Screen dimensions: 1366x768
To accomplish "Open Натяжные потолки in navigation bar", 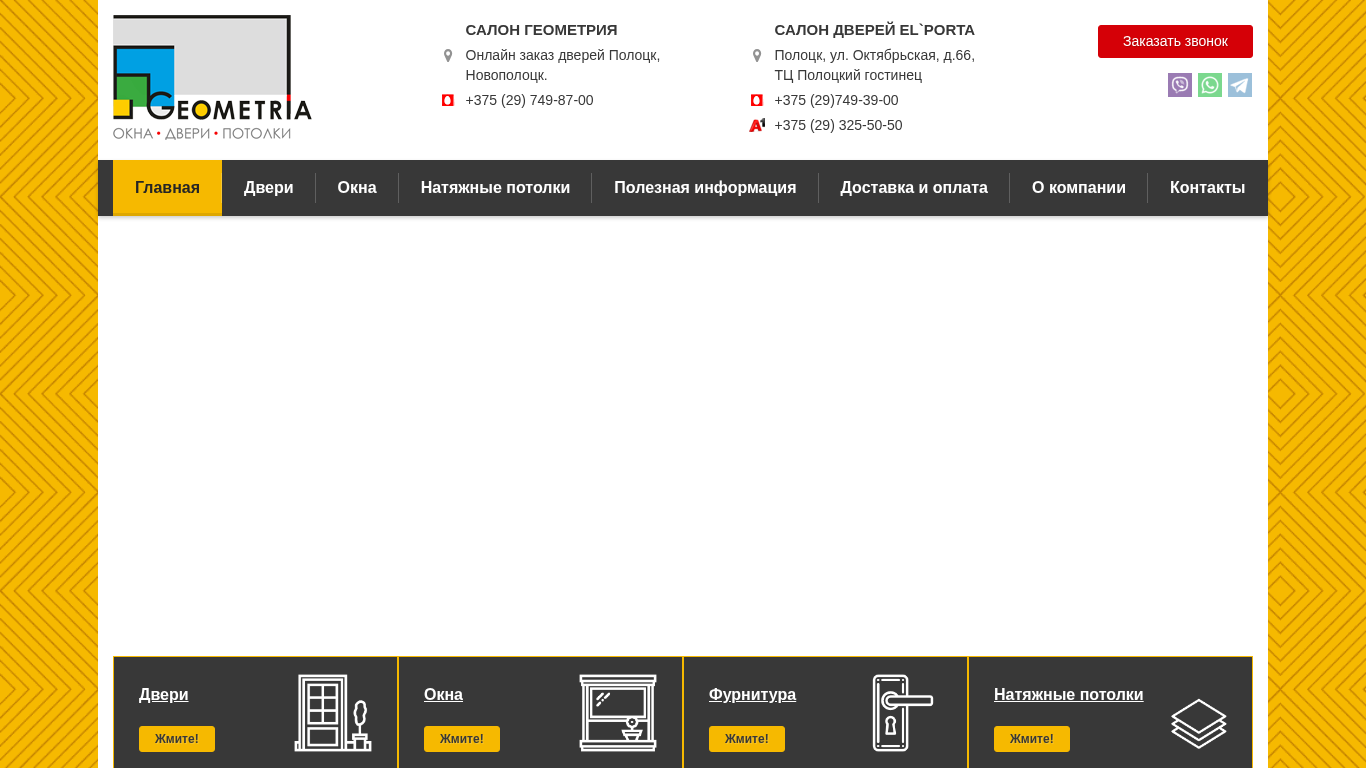I will point(495,188).
